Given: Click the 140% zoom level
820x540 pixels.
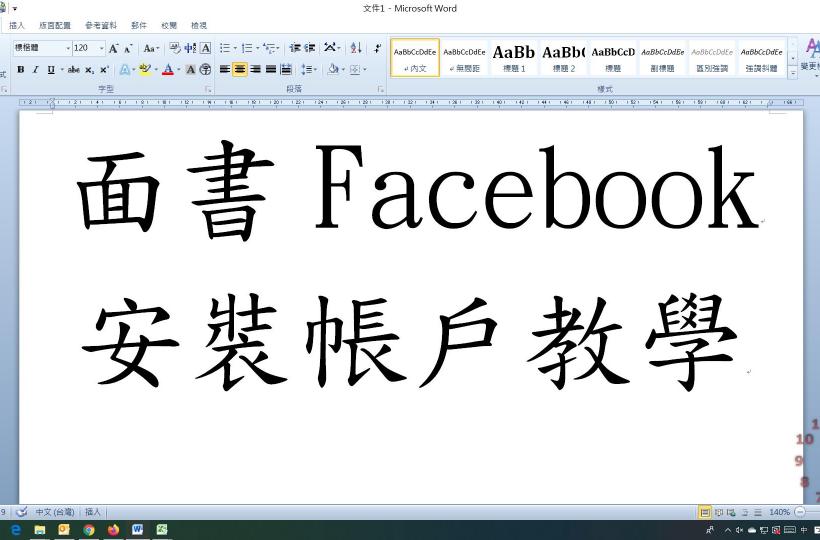Looking at the screenshot, I should [x=779, y=512].
